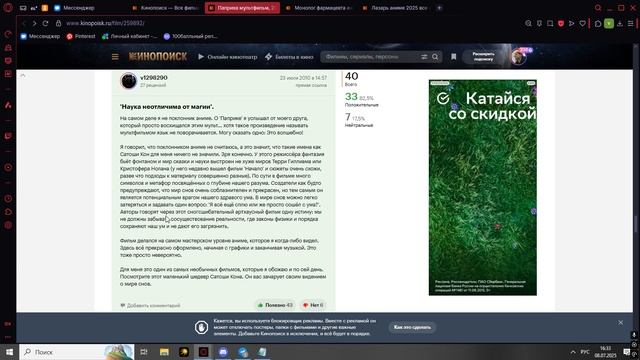Click Как это сделать button in adblock notice
640x360 pixels.
point(412,327)
